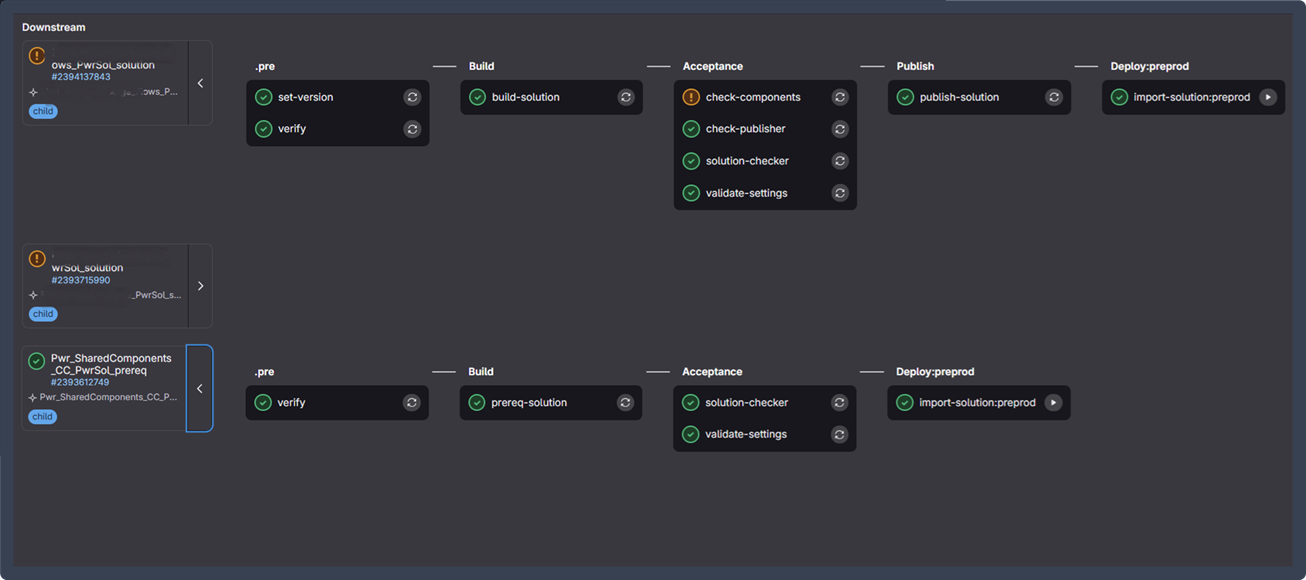Retry the build-solution job
The width and height of the screenshot is (1306, 580).
point(625,97)
